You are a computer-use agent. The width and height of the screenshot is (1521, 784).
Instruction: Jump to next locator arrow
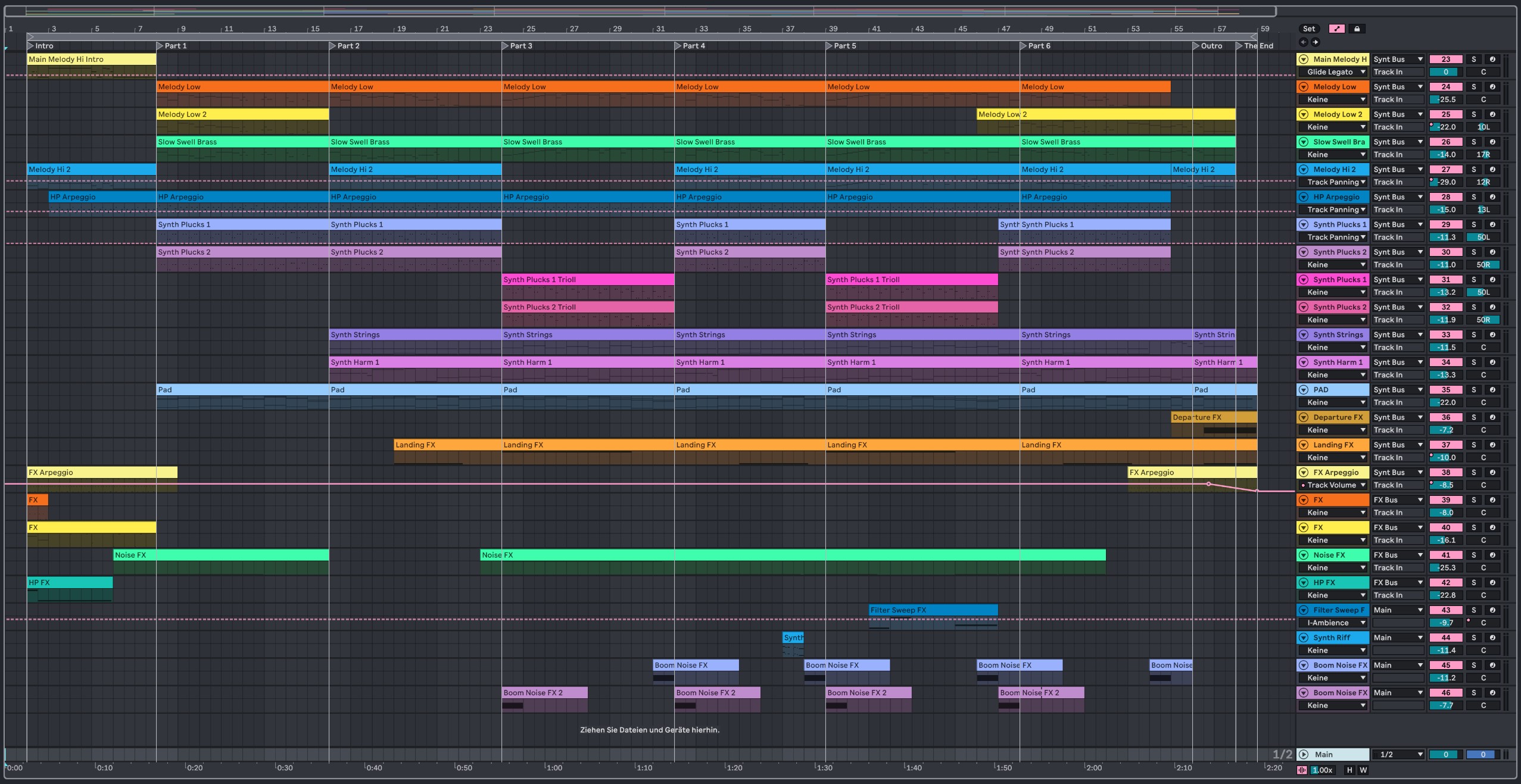point(1316,42)
